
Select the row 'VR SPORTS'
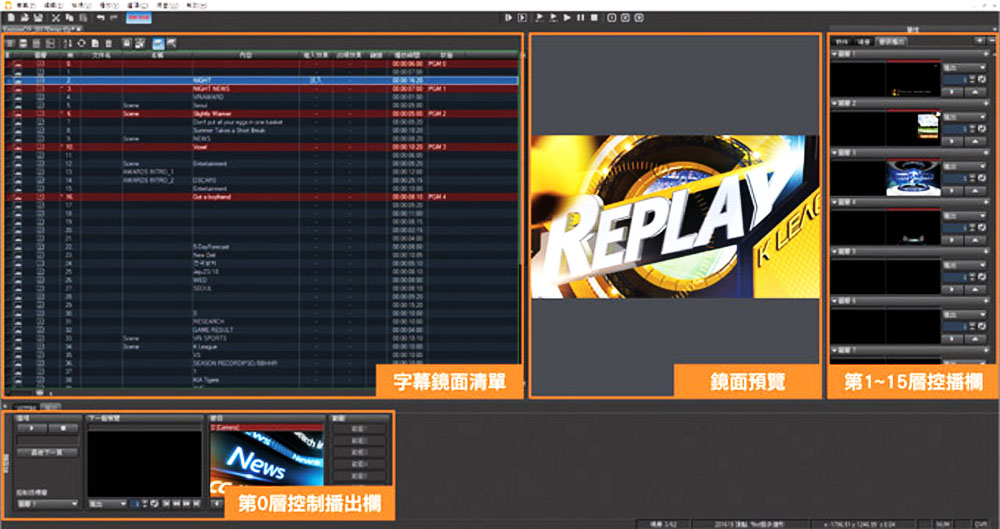click(x=261, y=338)
